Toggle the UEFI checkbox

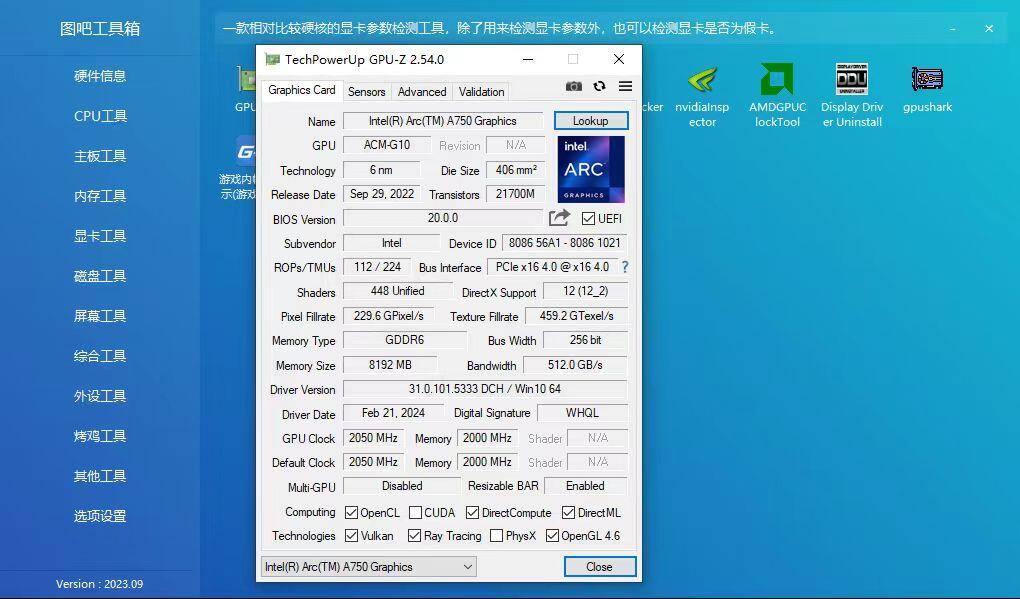tap(588, 219)
